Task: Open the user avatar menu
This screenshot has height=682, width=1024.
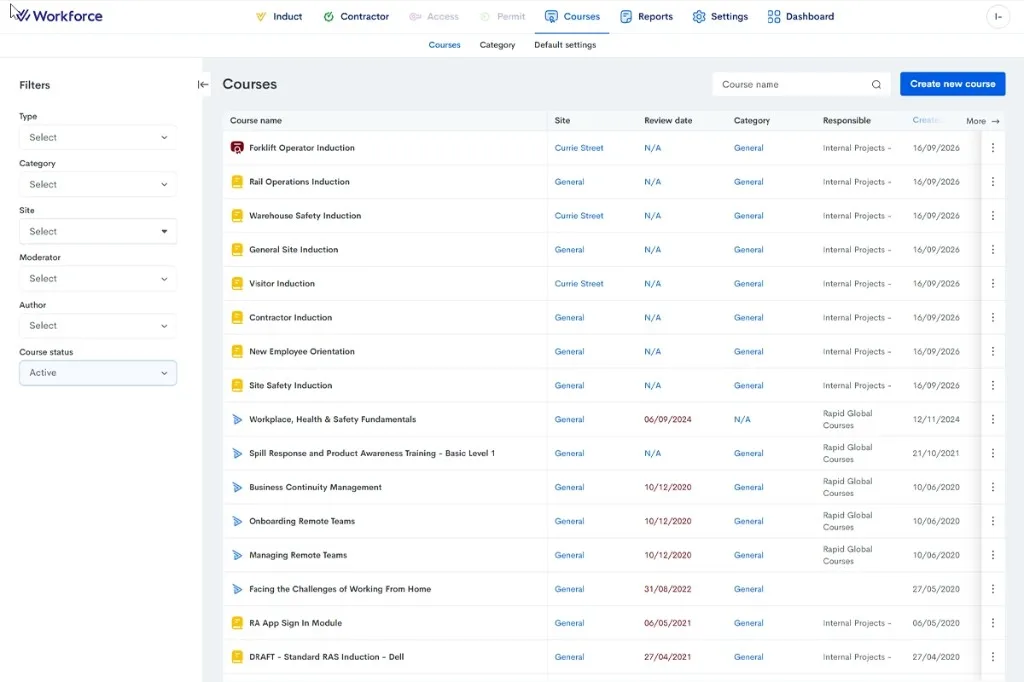Action: 998,17
